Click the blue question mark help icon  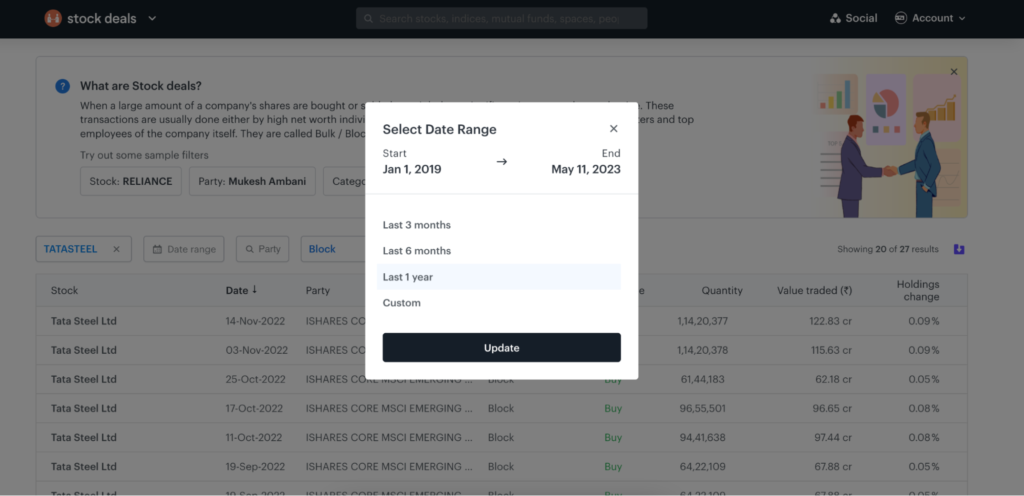click(x=62, y=86)
